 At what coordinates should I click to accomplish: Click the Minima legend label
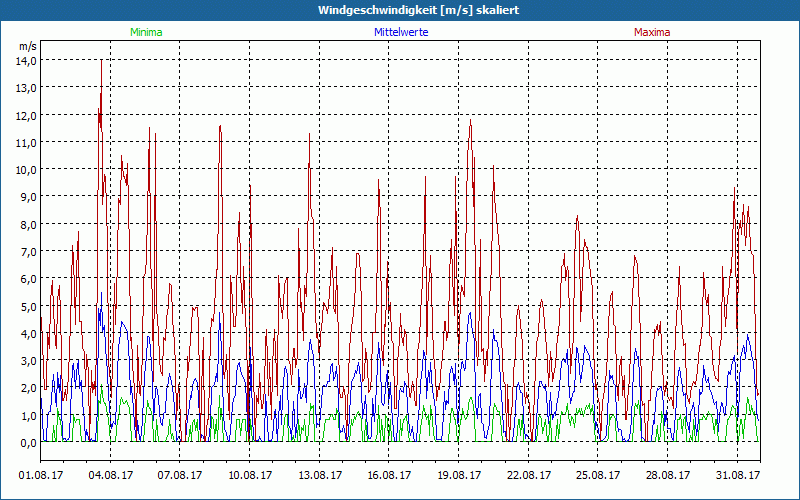pos(146,32)
